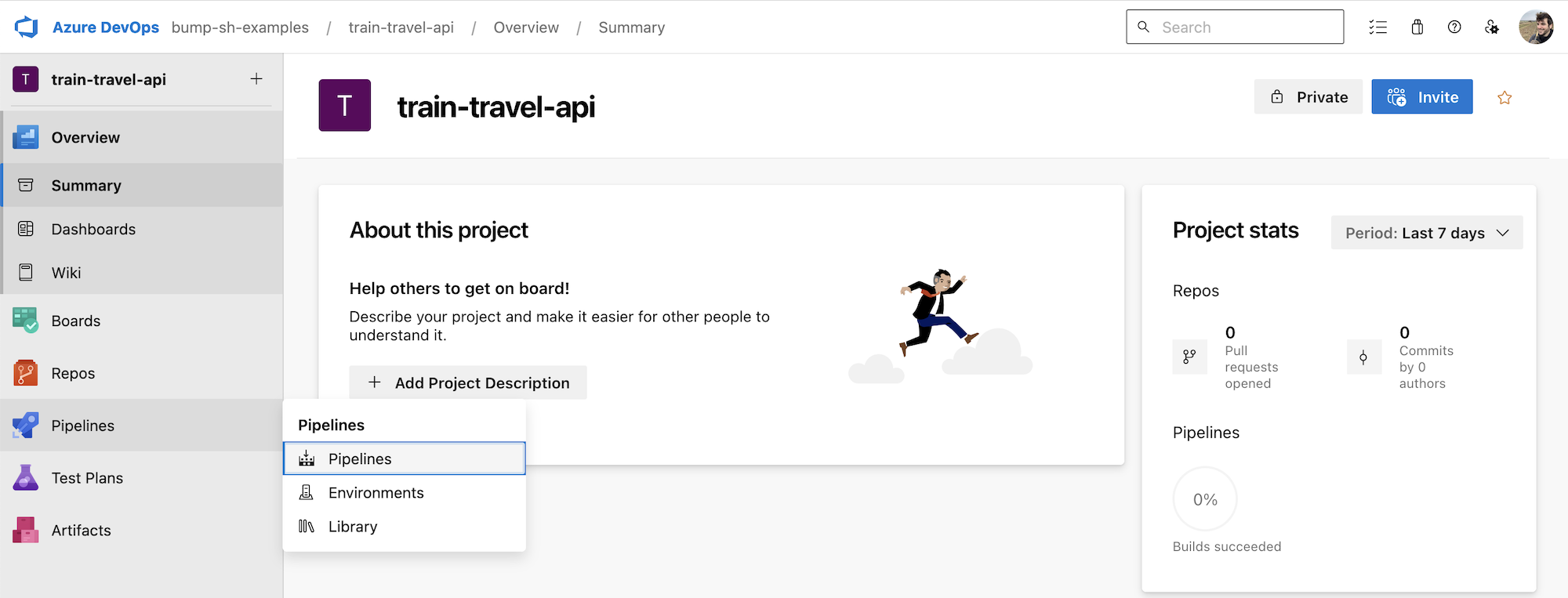Open the User settings icon
Screen dimensions: 1568x598
pyautogui.click(x=1492, y=27)
